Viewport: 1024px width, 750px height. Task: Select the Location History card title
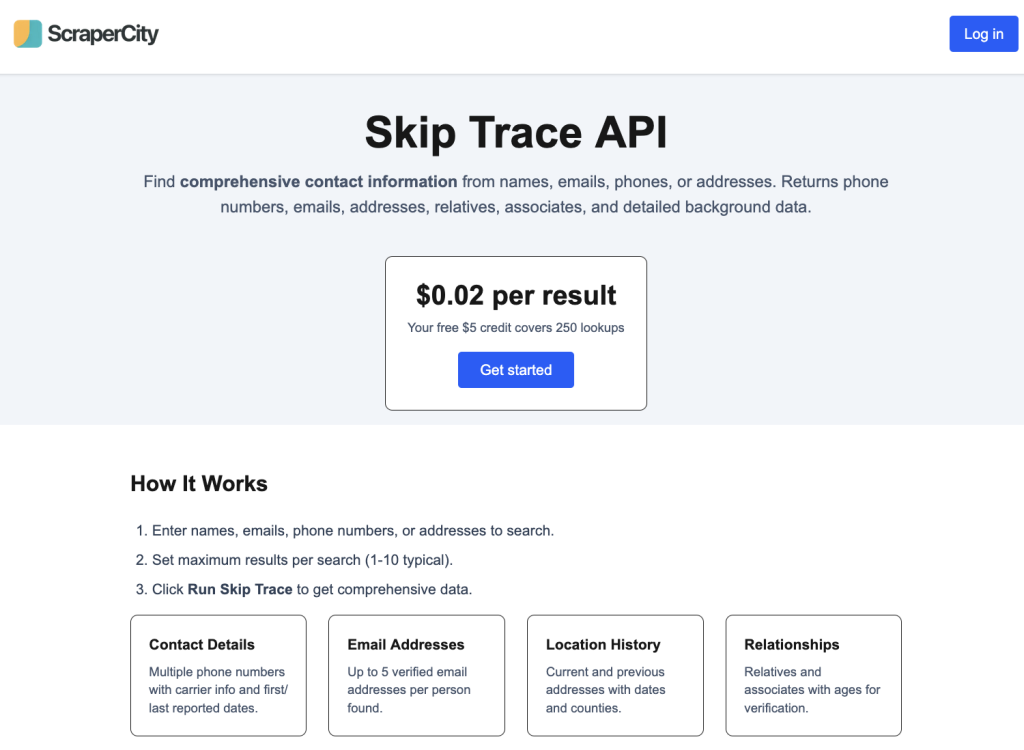(603, 645)
